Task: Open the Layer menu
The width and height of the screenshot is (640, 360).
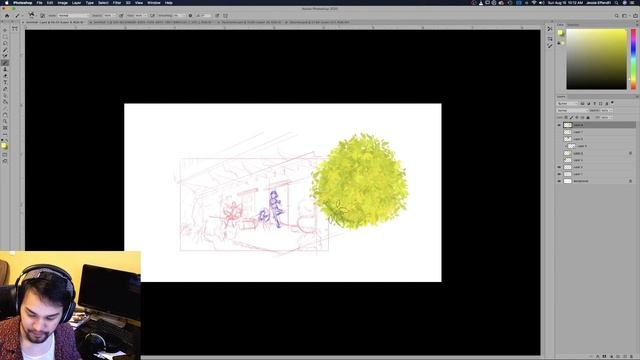Action: pyautogui.click(x=76, y=2)
